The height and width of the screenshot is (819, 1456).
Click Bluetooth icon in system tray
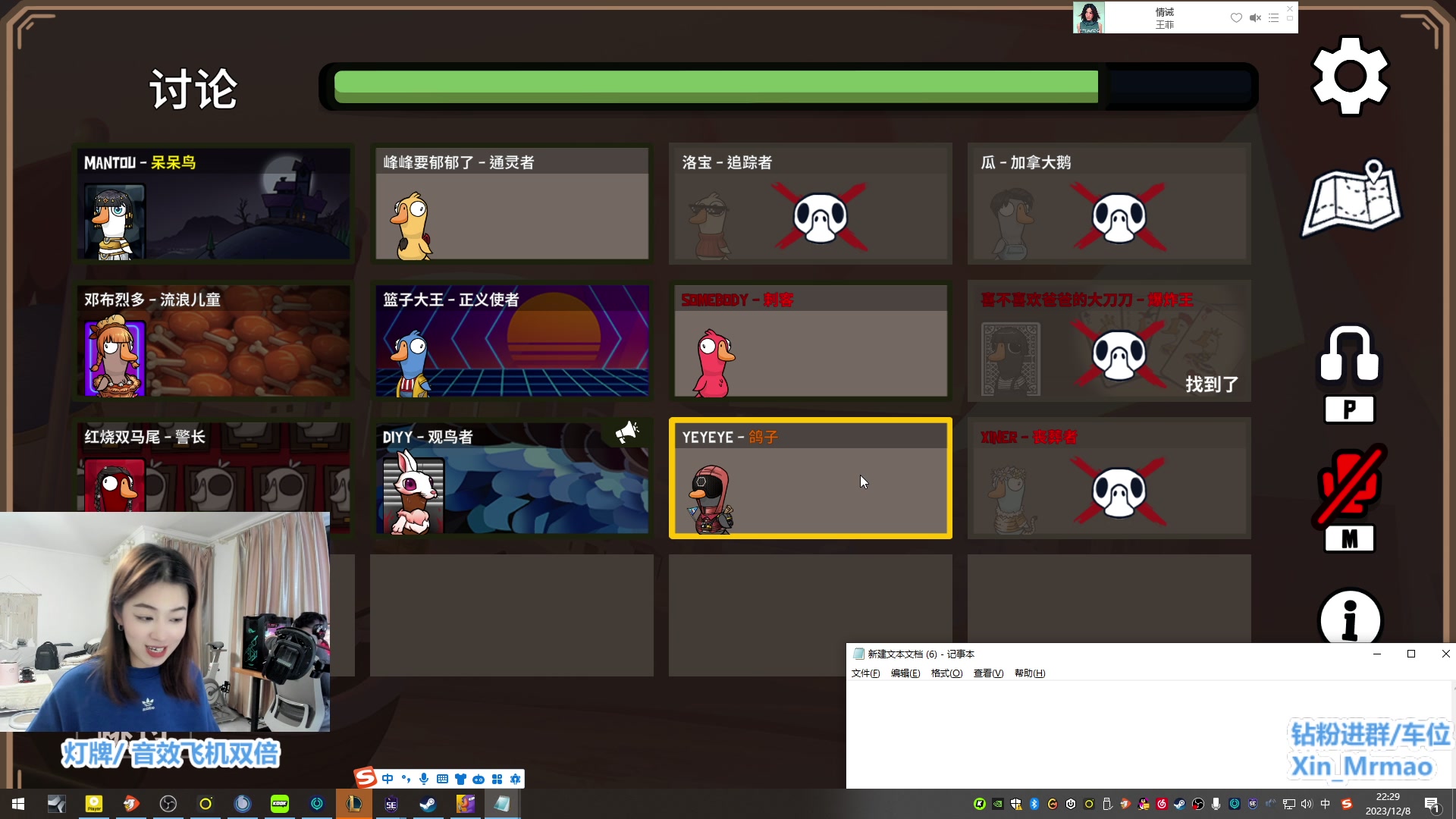pos(1034,804)
